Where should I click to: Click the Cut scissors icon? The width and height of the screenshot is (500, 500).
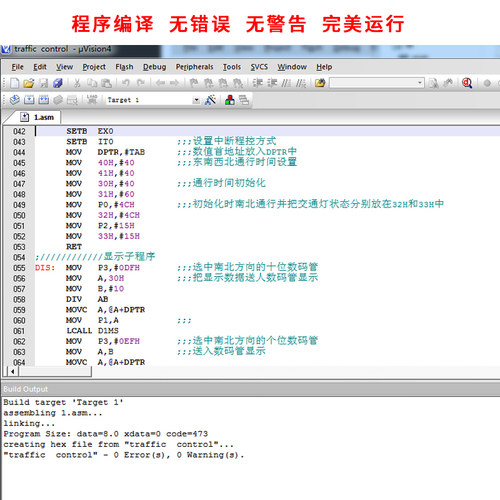tap(77, 83)
